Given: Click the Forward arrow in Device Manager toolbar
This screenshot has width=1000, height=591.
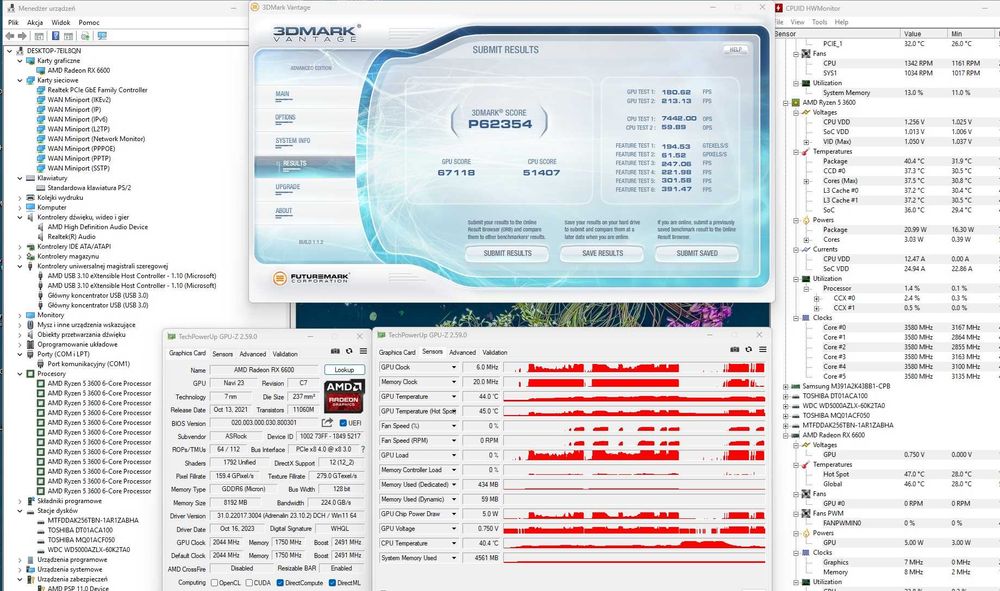Looking at the screenshot, I should pyautogui.click(x=22, y=36).
